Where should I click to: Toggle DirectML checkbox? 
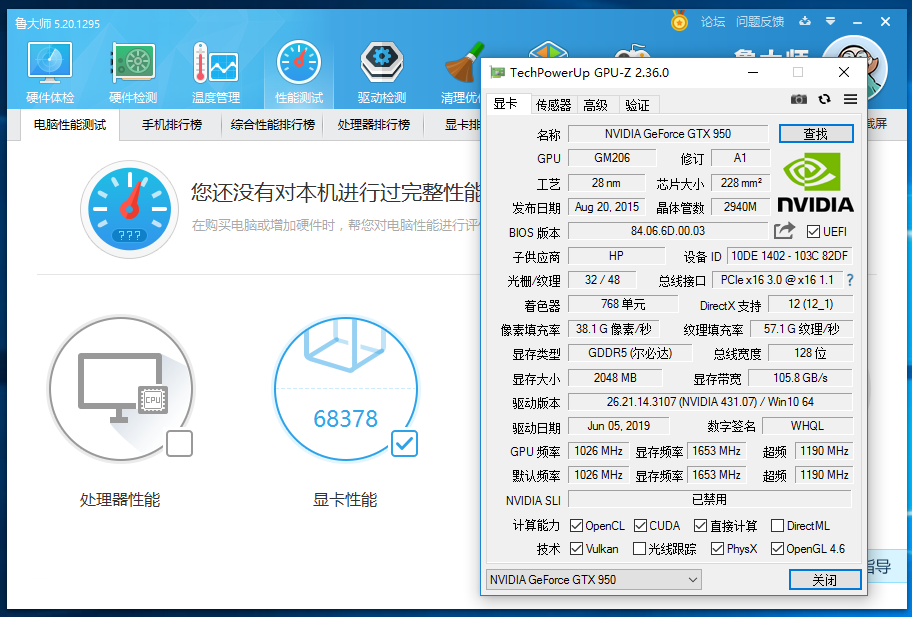coord(777,526)
